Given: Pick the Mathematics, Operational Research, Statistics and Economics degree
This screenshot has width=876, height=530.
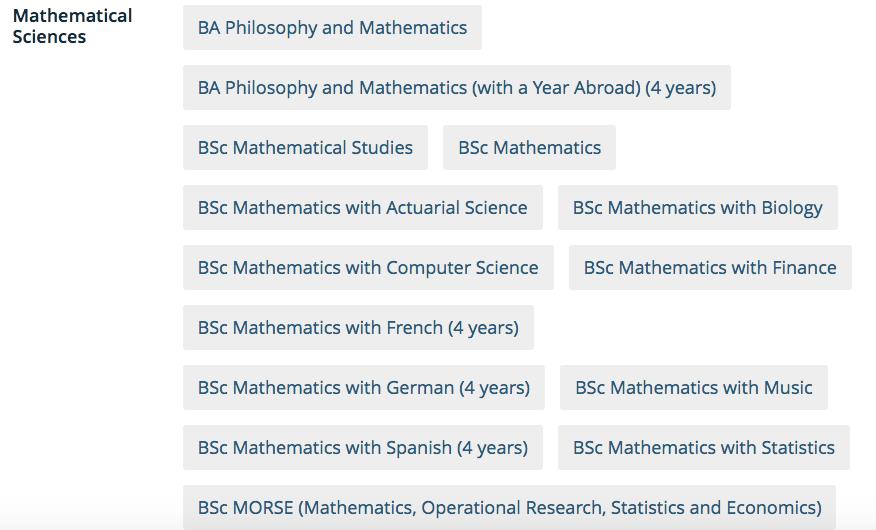Looking at the screenshot, I should click(509, 508).
